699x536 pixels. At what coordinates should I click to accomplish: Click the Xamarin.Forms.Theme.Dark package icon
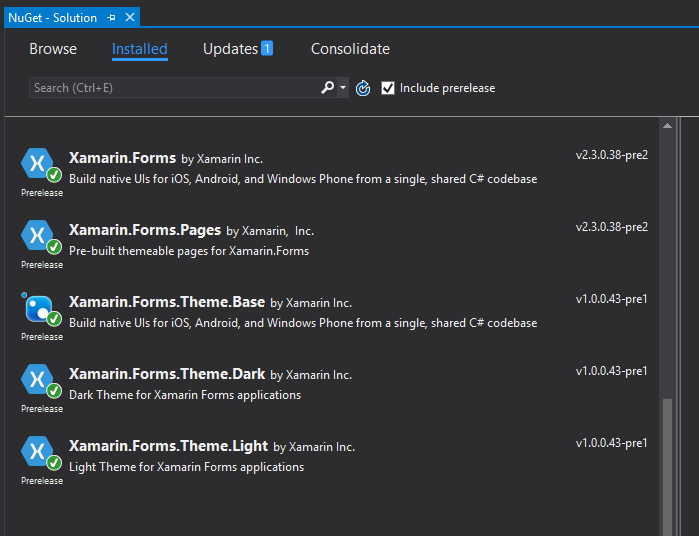[41, 381]
